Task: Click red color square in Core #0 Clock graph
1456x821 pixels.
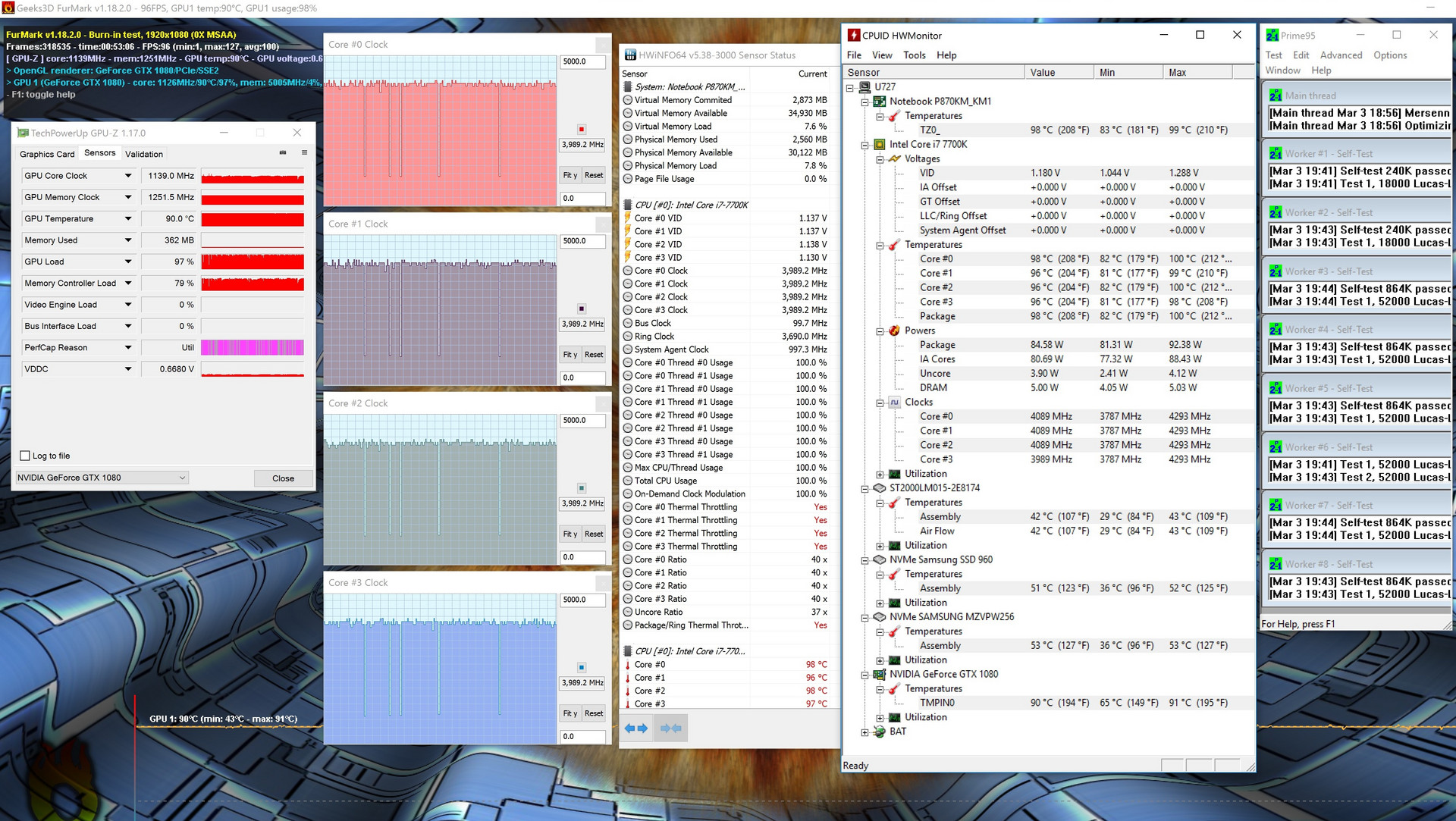Action: (x=582, y=130)
